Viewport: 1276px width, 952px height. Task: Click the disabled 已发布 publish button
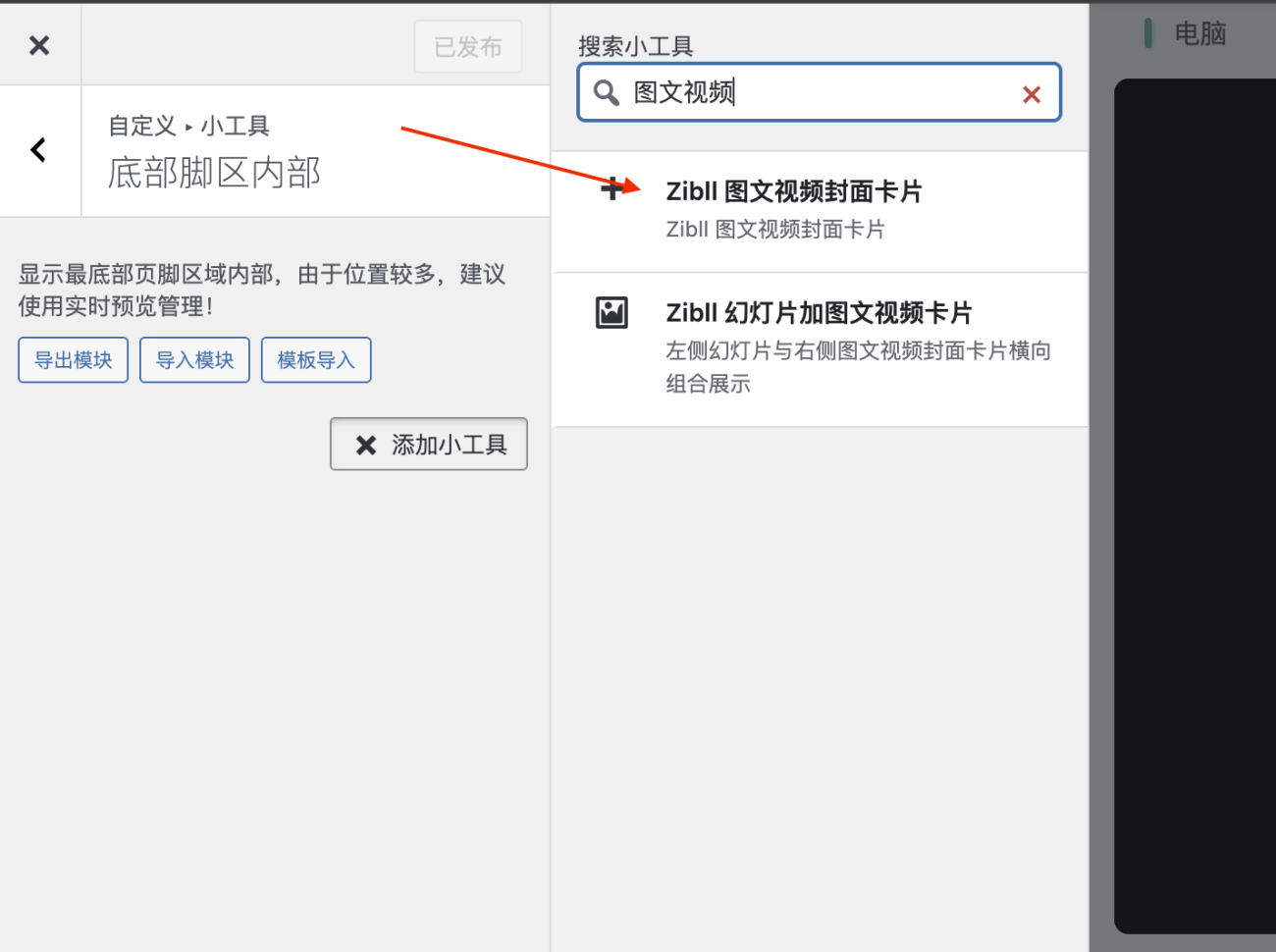(468, 47)
